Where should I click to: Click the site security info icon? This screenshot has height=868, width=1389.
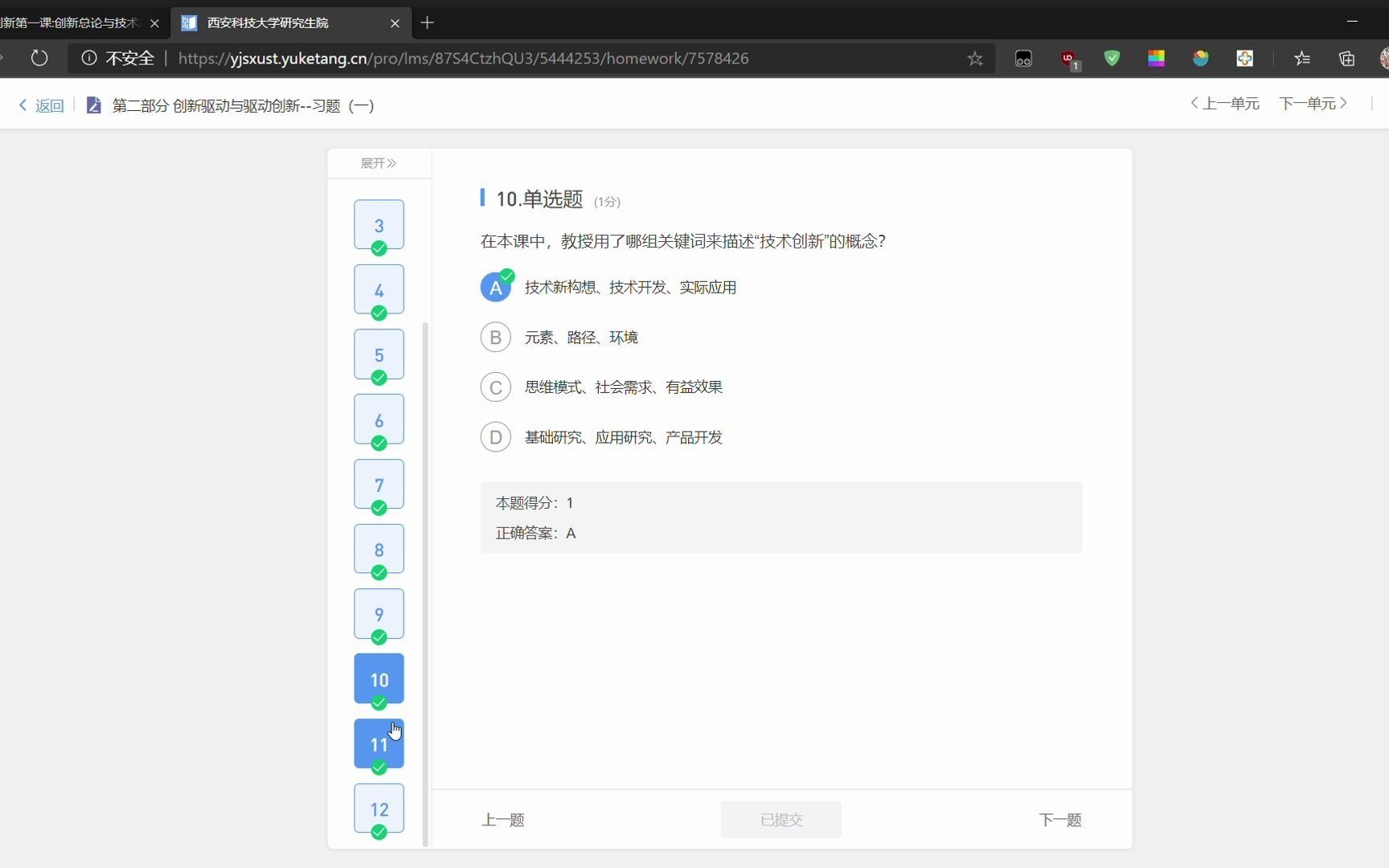point(89,58)
